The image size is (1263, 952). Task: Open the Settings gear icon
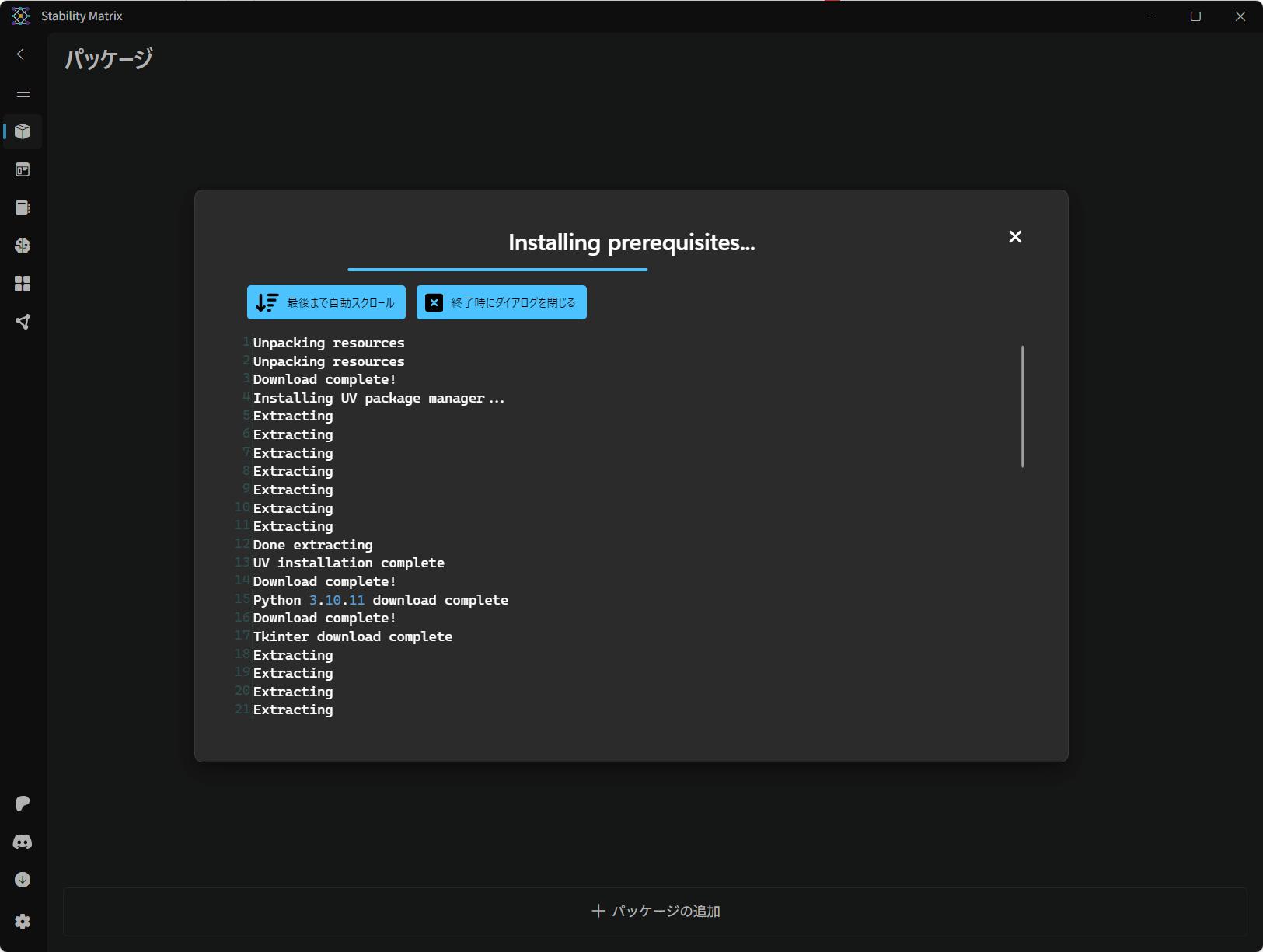(x=23, y=922)
